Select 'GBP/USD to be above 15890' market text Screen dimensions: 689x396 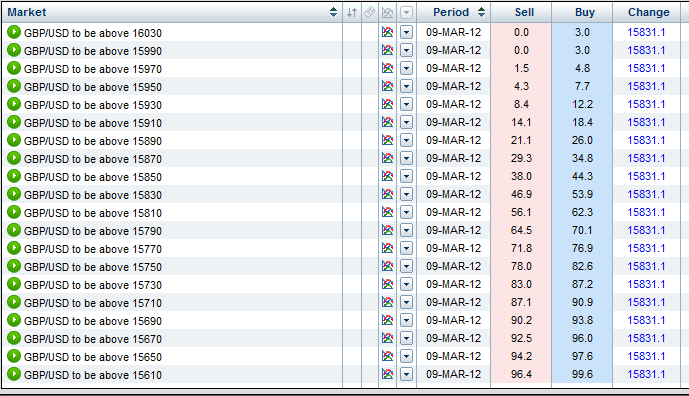click(x=93, y=141)
